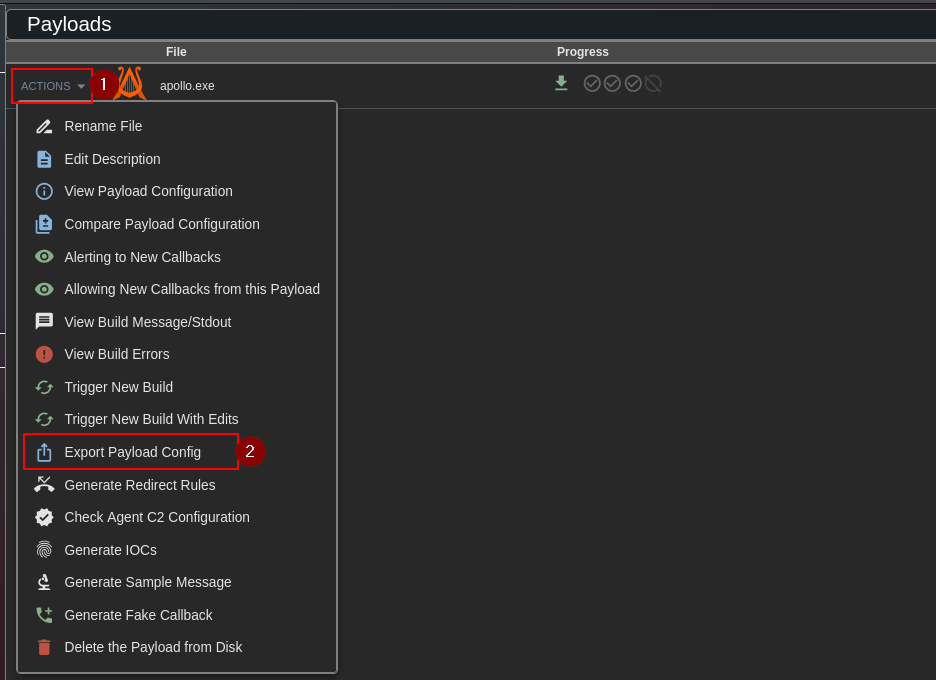Click the Rename File pencil icon
Image resolution: width=936 pixels, height=680 pixels.
tap(44, 126)
